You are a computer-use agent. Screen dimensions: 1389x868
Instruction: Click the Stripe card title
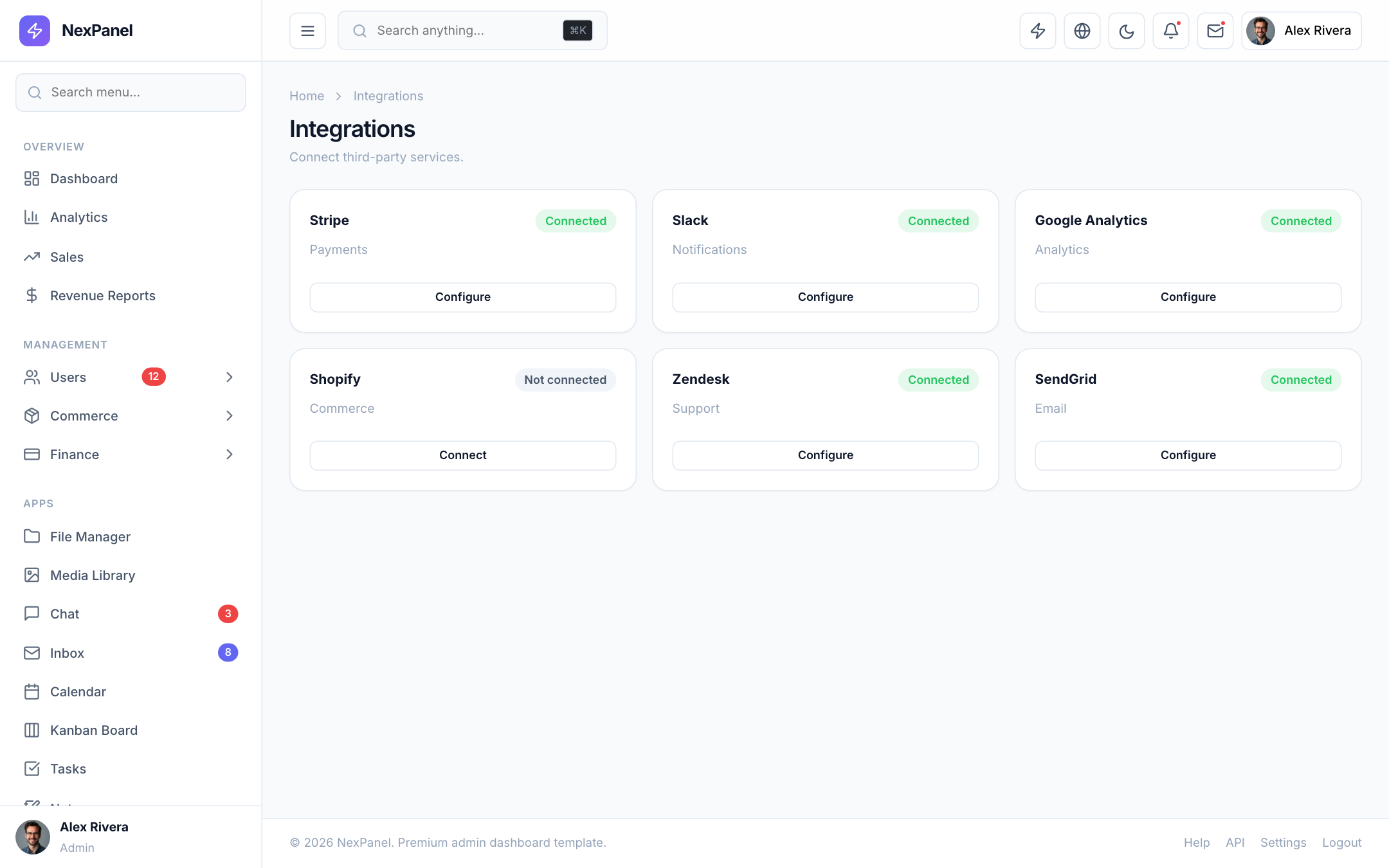coord(329,220)
